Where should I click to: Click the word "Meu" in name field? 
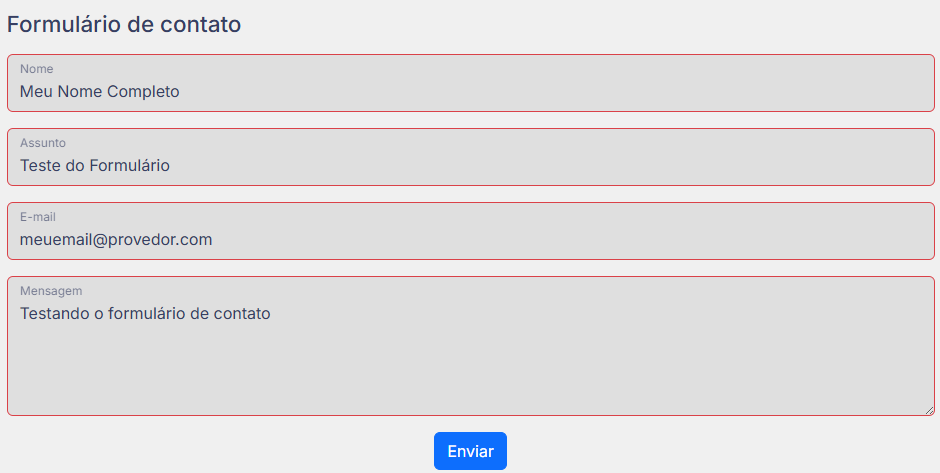(x=36, y=92)
